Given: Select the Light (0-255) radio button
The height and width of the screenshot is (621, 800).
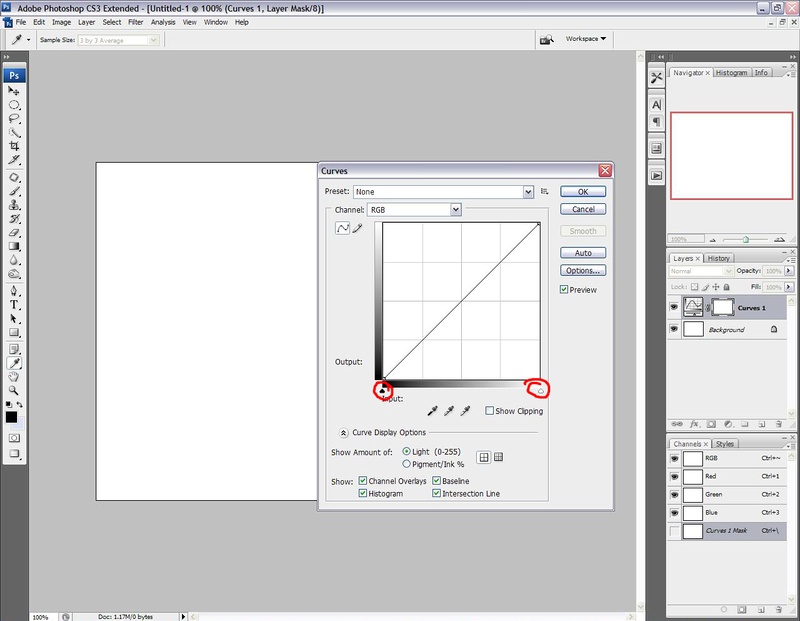Looking at the screenshot, I should pos(407,452).
